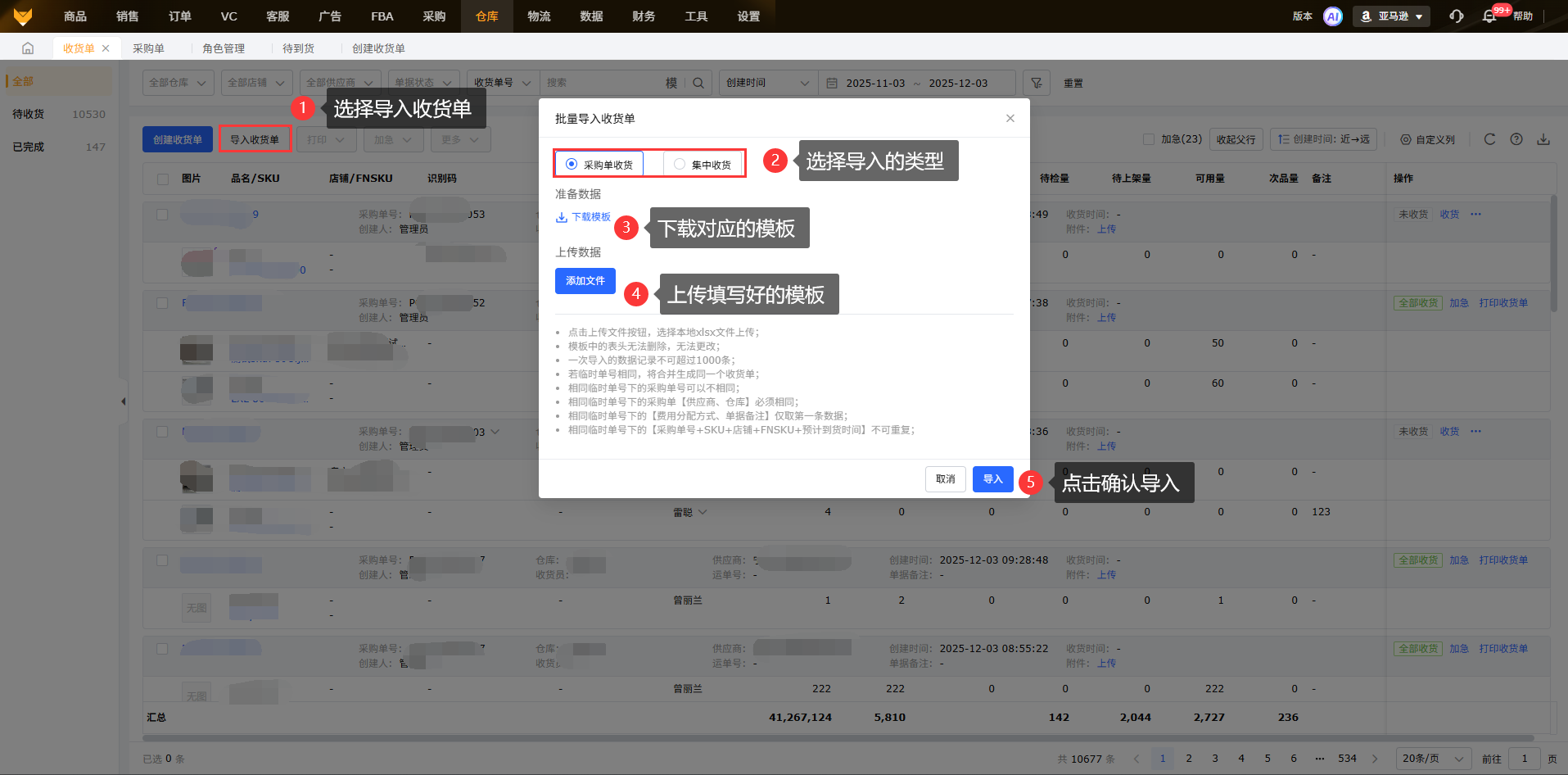Collapse the left sidebar with the arrow handle
This screenshot has width=1568, height=775.
click(123, 401)
